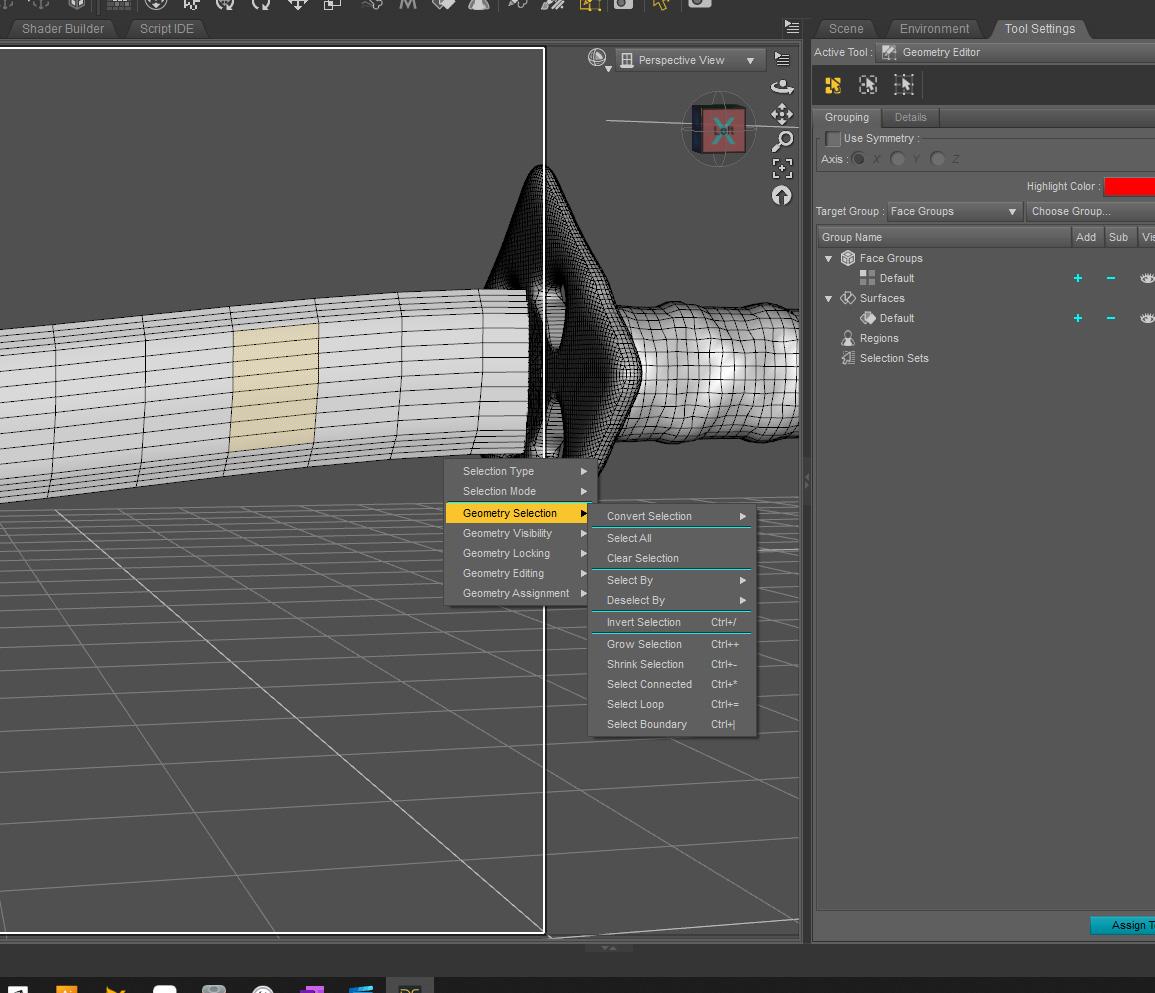The height and width of the screenshot is (993, 1155).
Task: Select the polygon selection mode icon
Action: tap(833, 86)
